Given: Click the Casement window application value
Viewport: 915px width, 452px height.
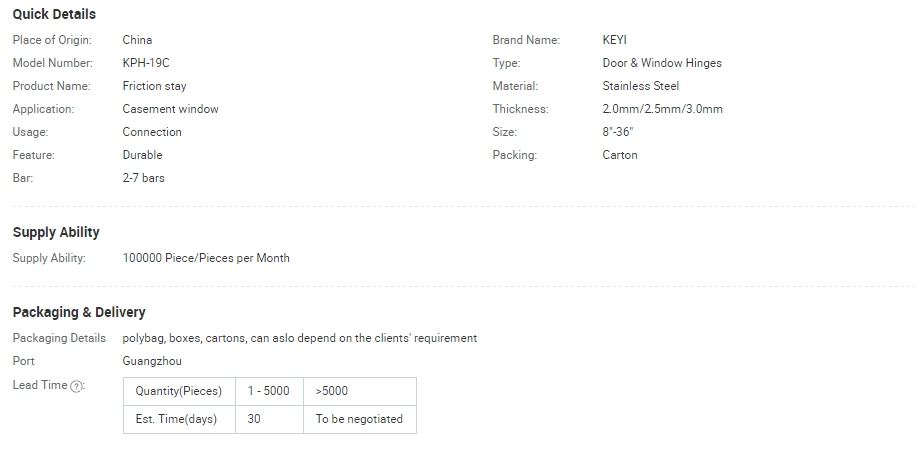Looking at the screenshot, I should pyautogui.click(x=170, y=109).
